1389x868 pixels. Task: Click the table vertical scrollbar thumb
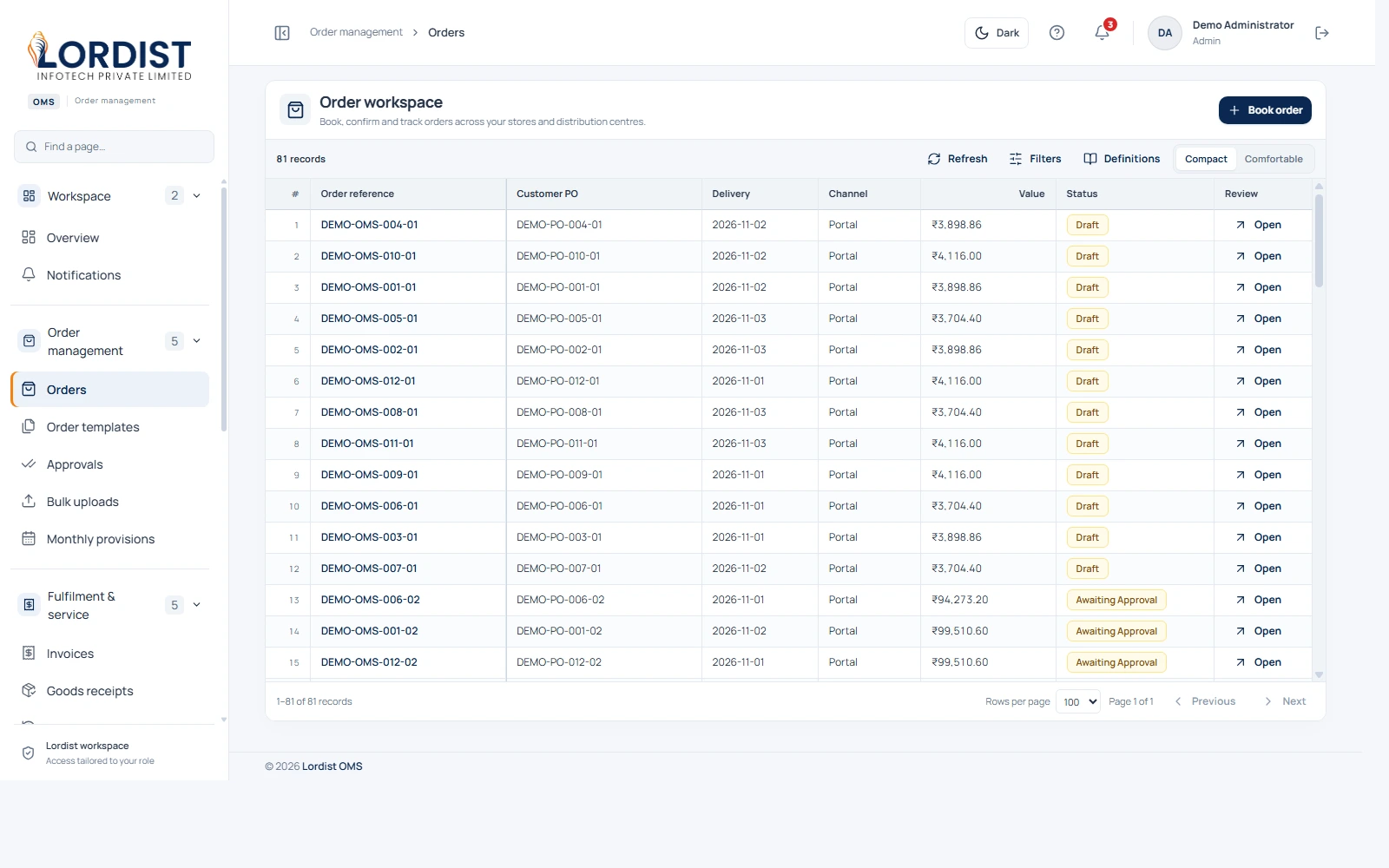coord(1319,240)
